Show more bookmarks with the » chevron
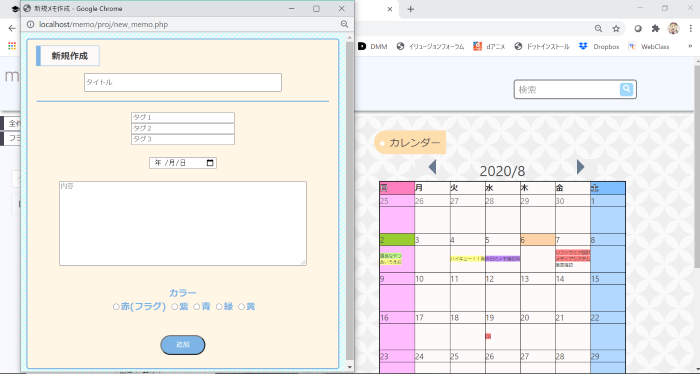The width and height of the screenshot is (700, 374). tap(691, 46)
